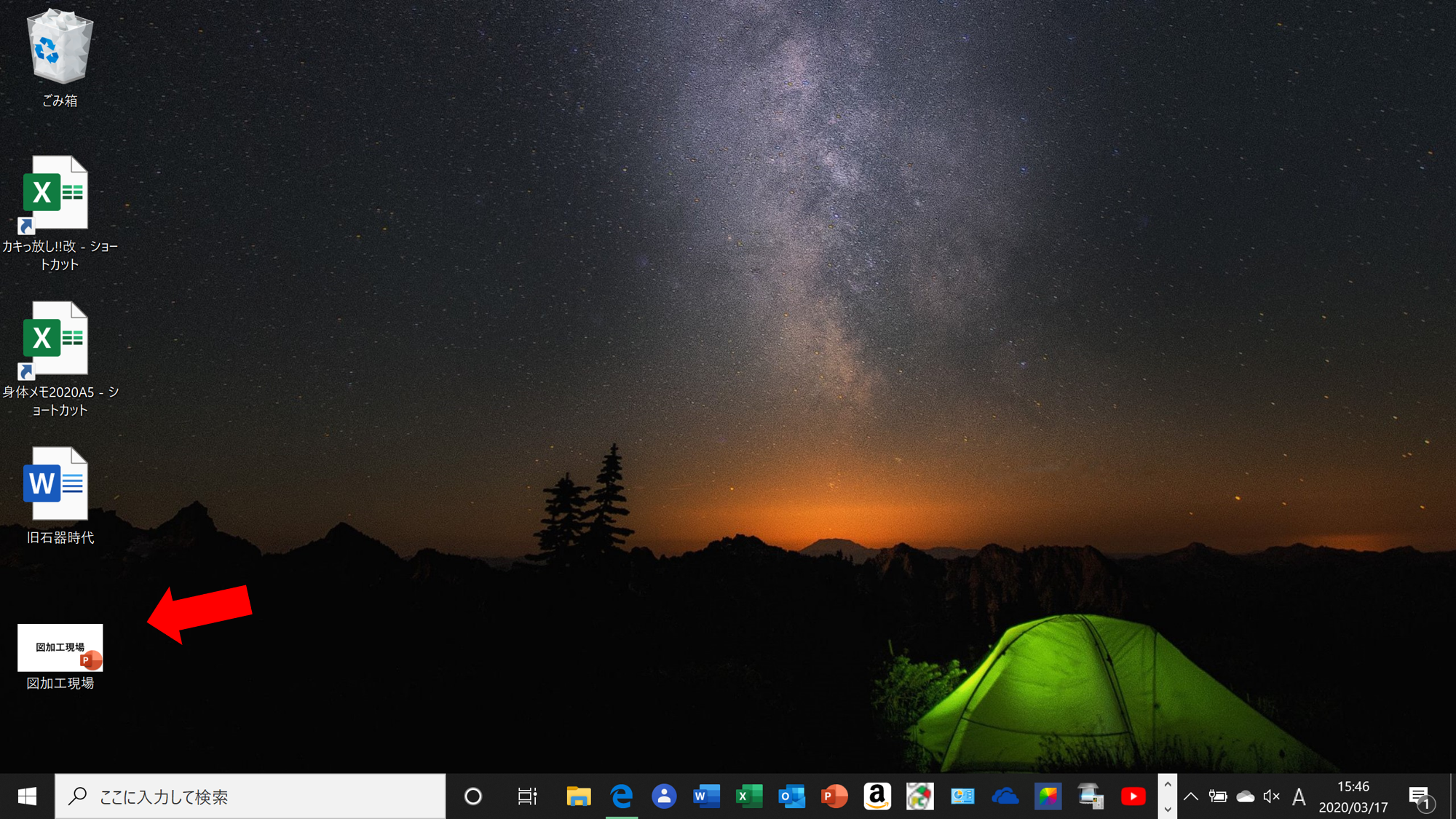Screen dimensions: 1456x819
Task: Click the Show desktop sliver at taskbar end
Action: tap(1452, 796)
